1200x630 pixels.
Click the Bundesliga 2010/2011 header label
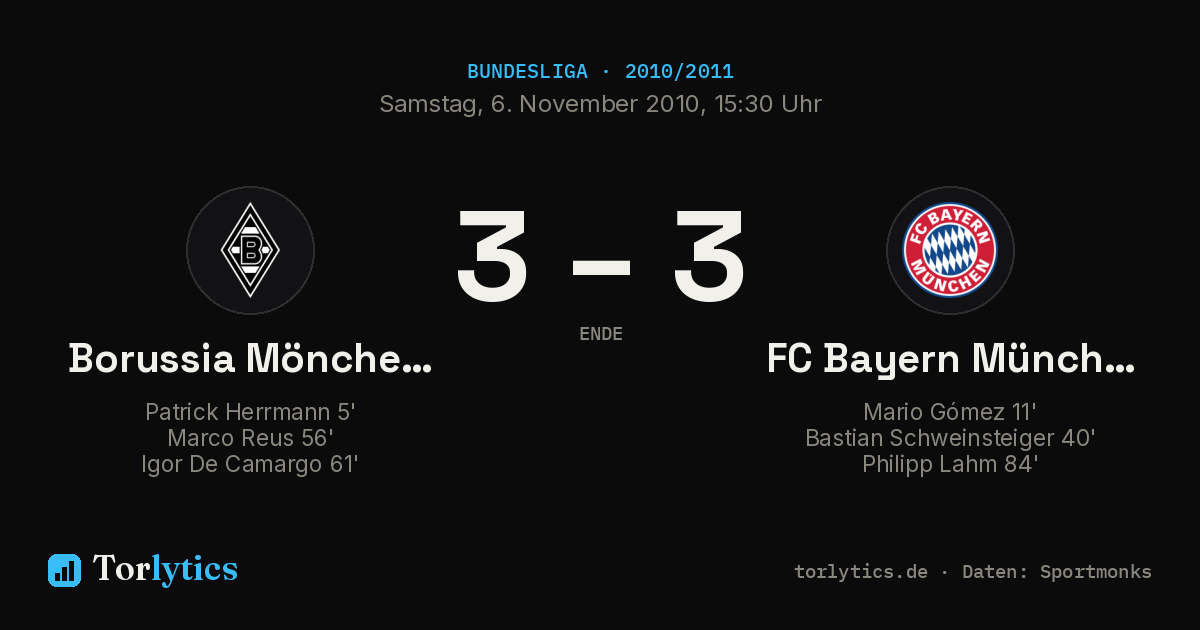(600, 72)
